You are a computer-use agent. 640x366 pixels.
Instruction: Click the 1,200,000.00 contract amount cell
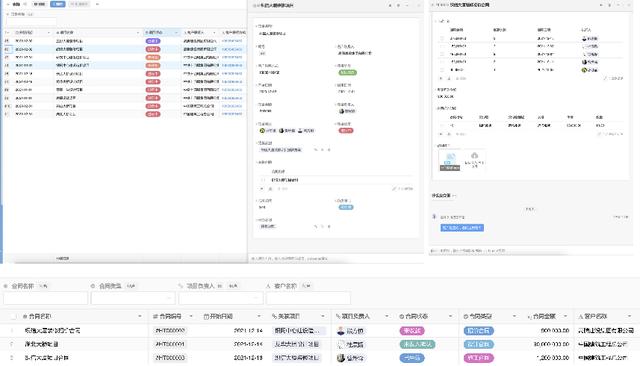[553, 357]
